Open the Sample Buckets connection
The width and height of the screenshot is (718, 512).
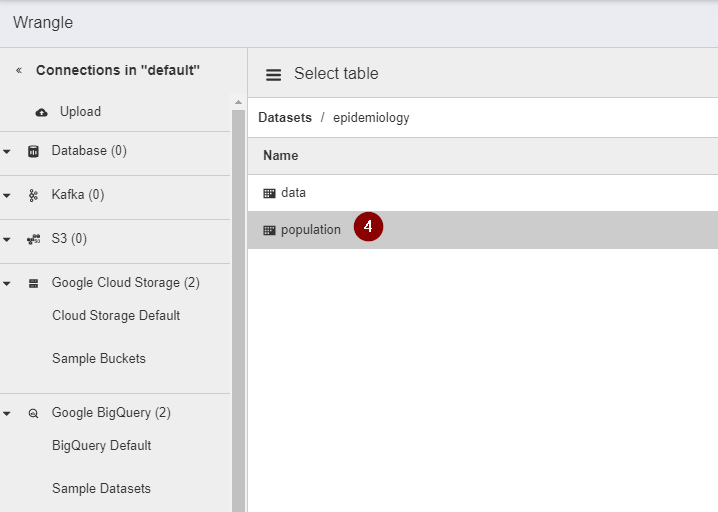[99, 359]
